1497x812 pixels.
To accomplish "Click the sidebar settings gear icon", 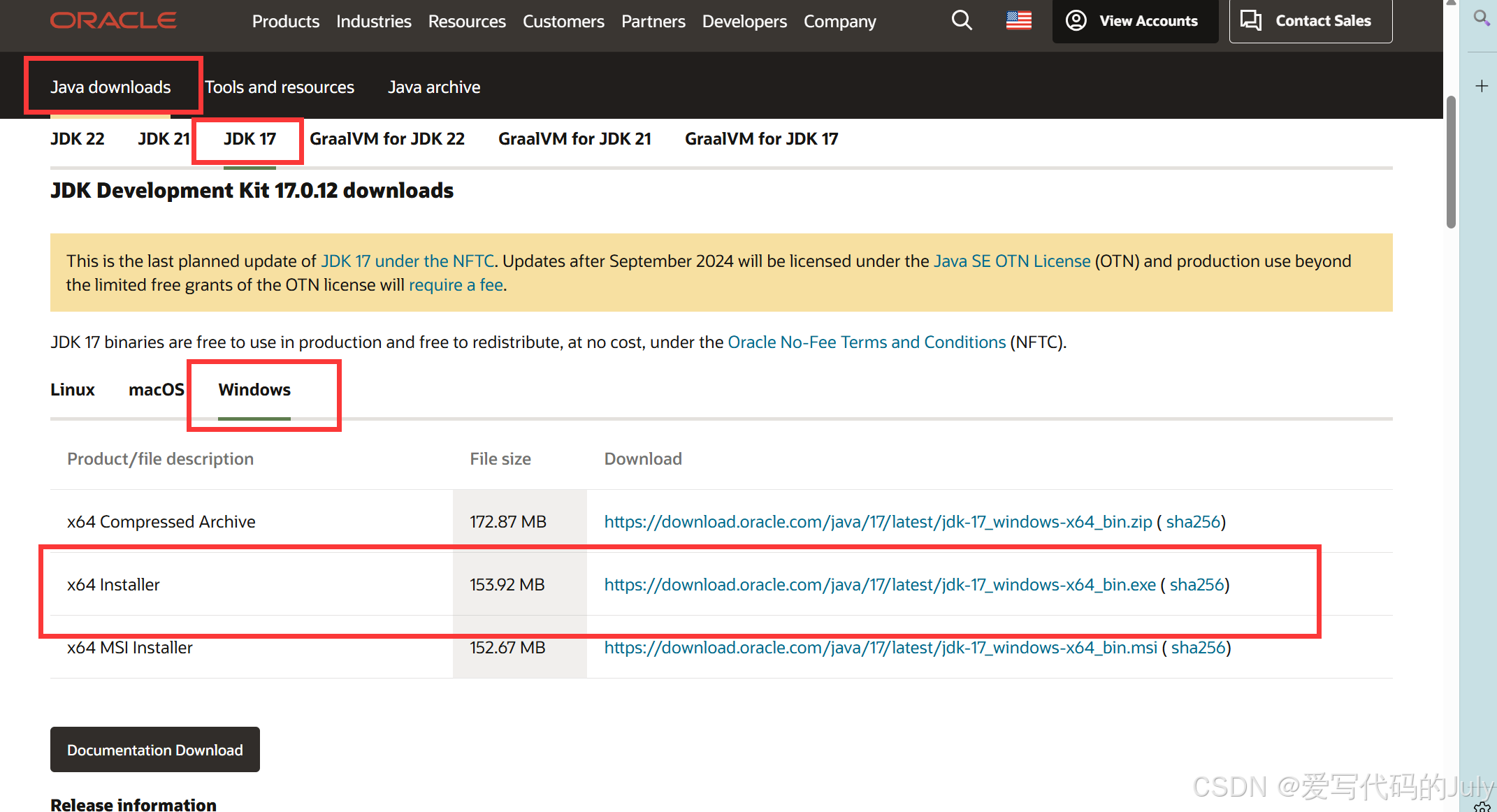I will coord(1482,807).
